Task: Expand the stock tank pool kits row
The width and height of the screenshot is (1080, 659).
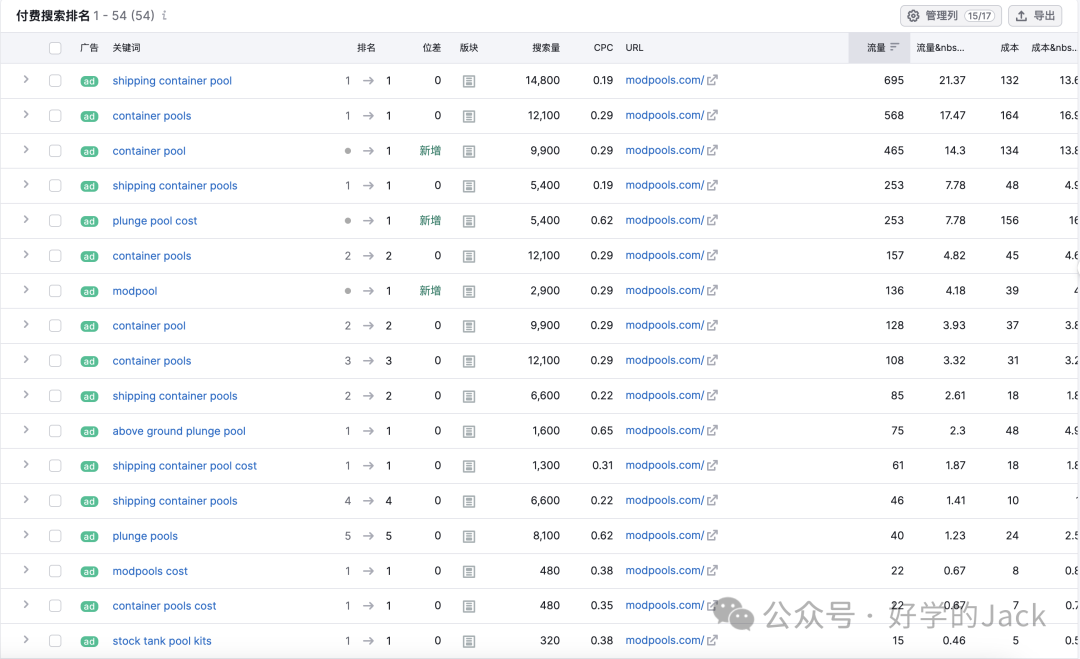Action: (x=26, y=640)
